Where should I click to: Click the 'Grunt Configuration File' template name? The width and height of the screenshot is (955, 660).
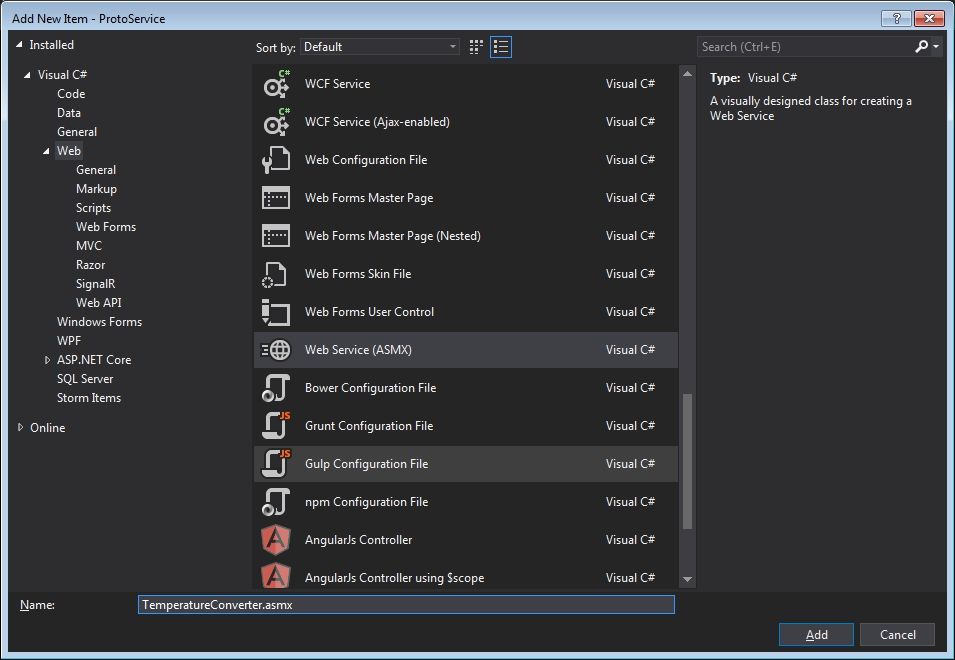point(369,426)
